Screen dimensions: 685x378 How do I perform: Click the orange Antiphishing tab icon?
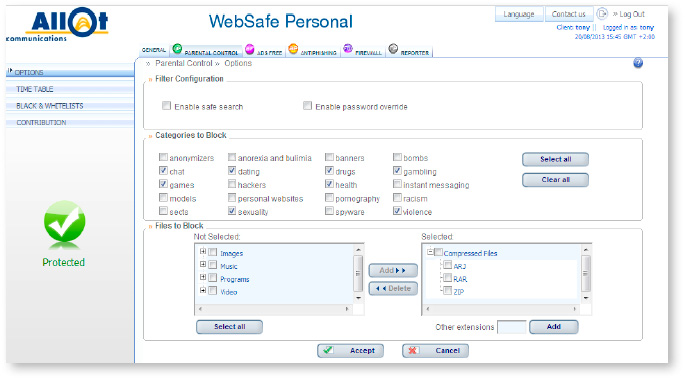(293, 49)
